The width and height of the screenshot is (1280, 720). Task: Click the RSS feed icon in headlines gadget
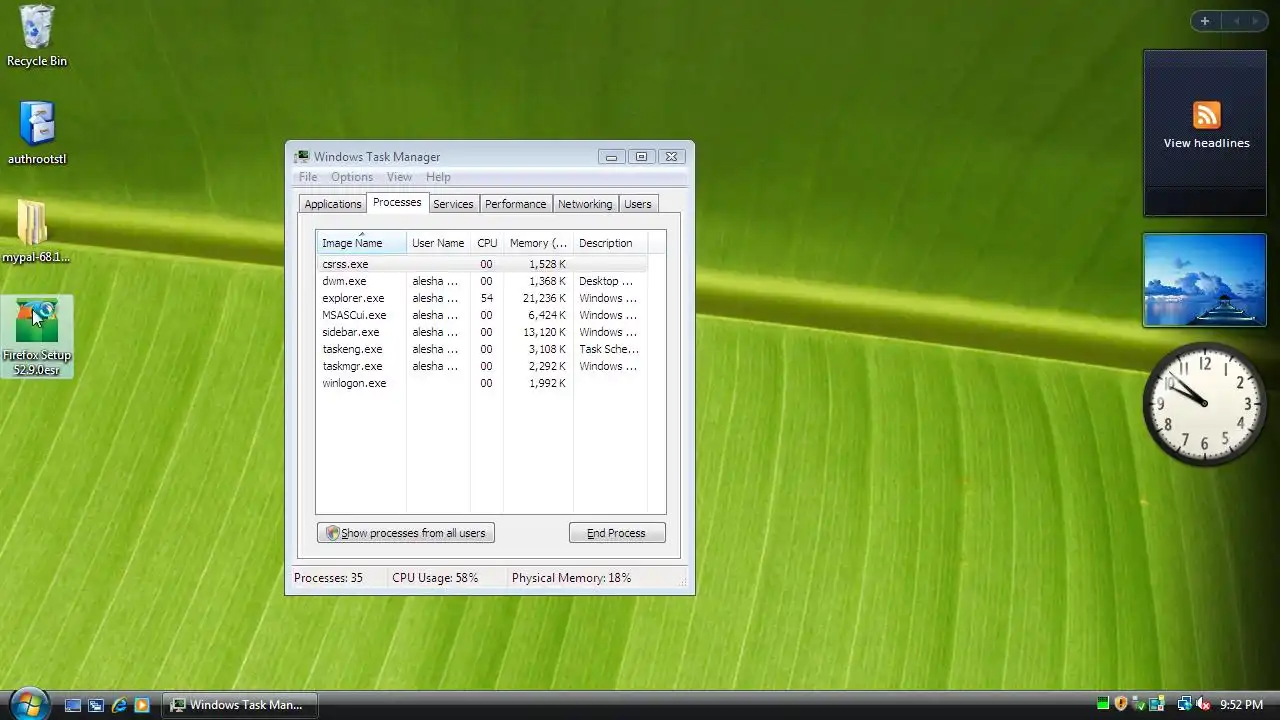point(1206,115)
